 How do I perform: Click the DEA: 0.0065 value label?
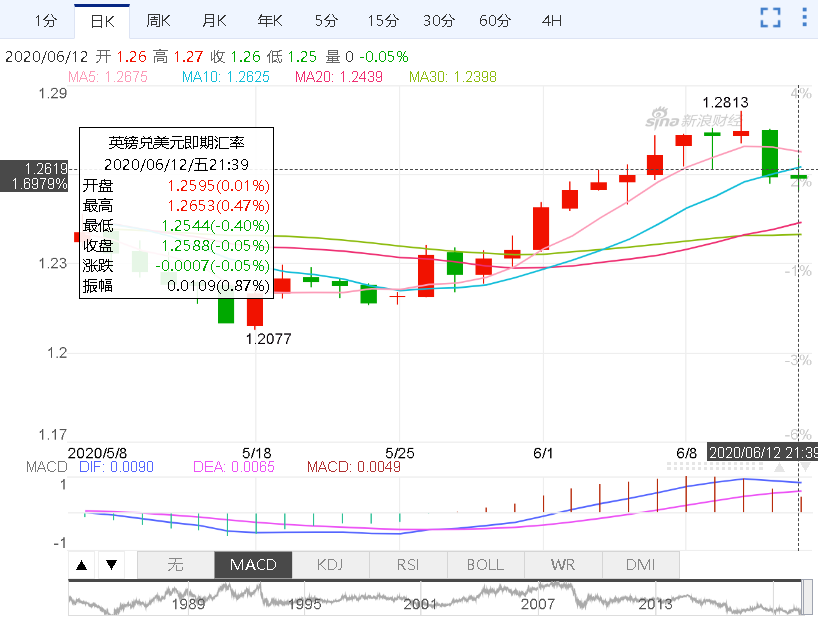[x=234, y=467]
